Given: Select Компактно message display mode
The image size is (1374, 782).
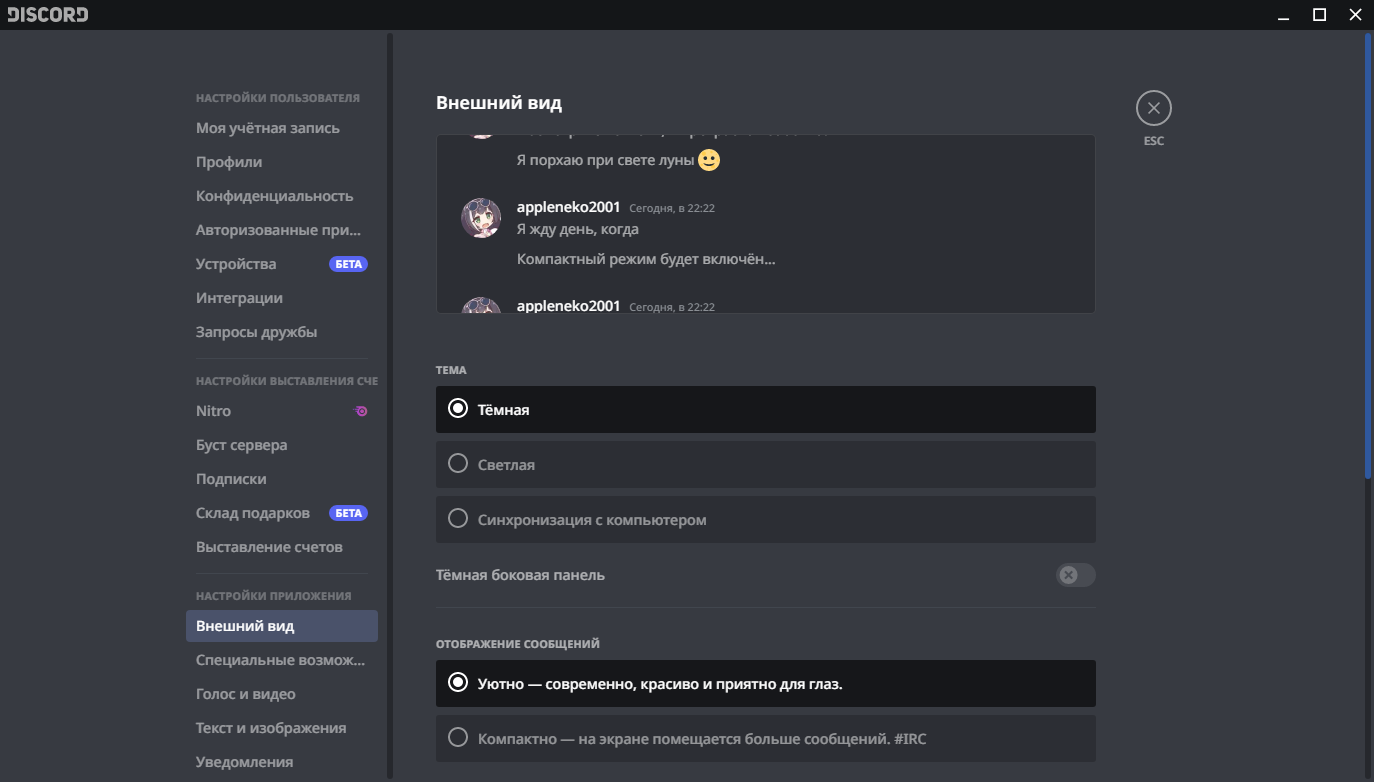Looking at the screenshot, I should point(766,738).
